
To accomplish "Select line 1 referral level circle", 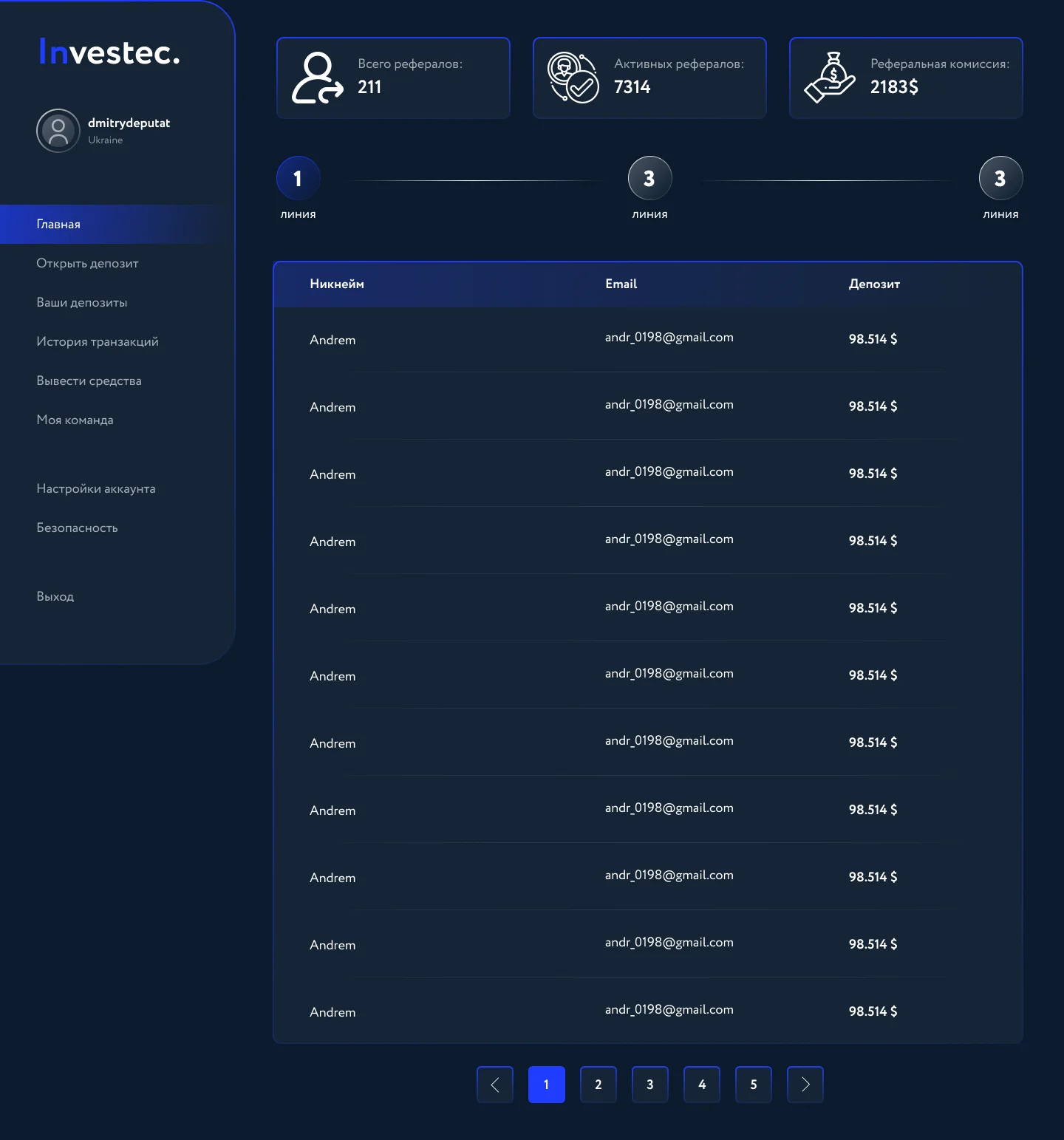I will (299, 178).
